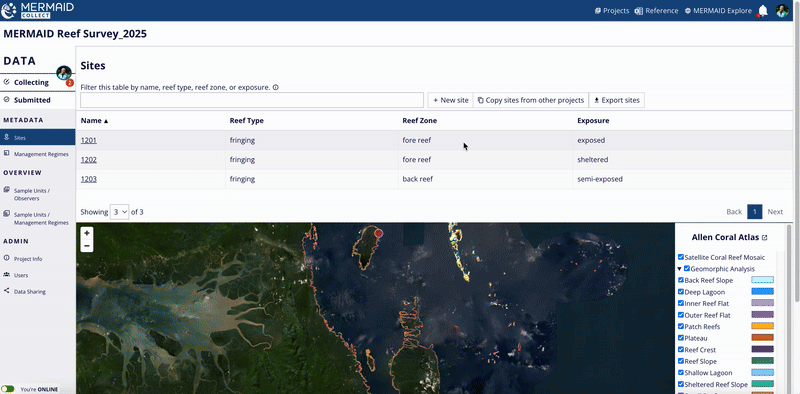Click the MERMAID Reef Survey_2025 project title
Viewport: 800px width, 394px height.
[x=75, y=34]
